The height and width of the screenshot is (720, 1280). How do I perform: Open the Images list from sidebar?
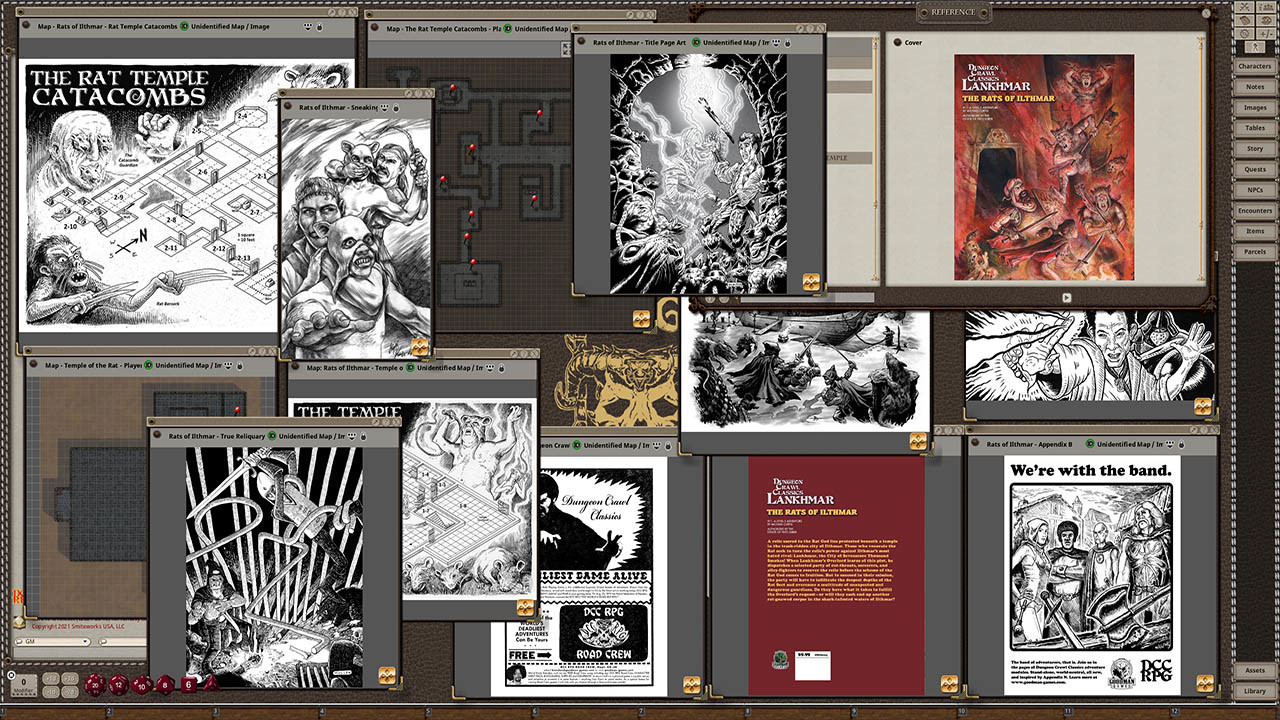tap(1254, 108)
